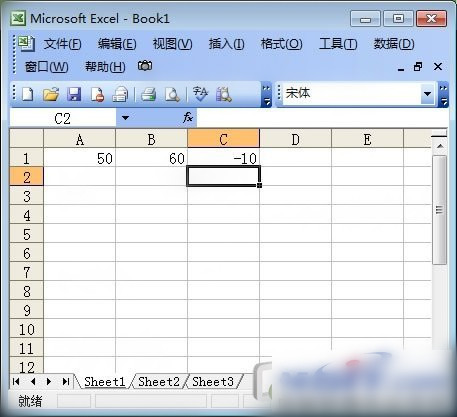The width and height of the screenshot is (457, 417).
Task: Click the Name Box showing C2
Action: tap(63, 118)
